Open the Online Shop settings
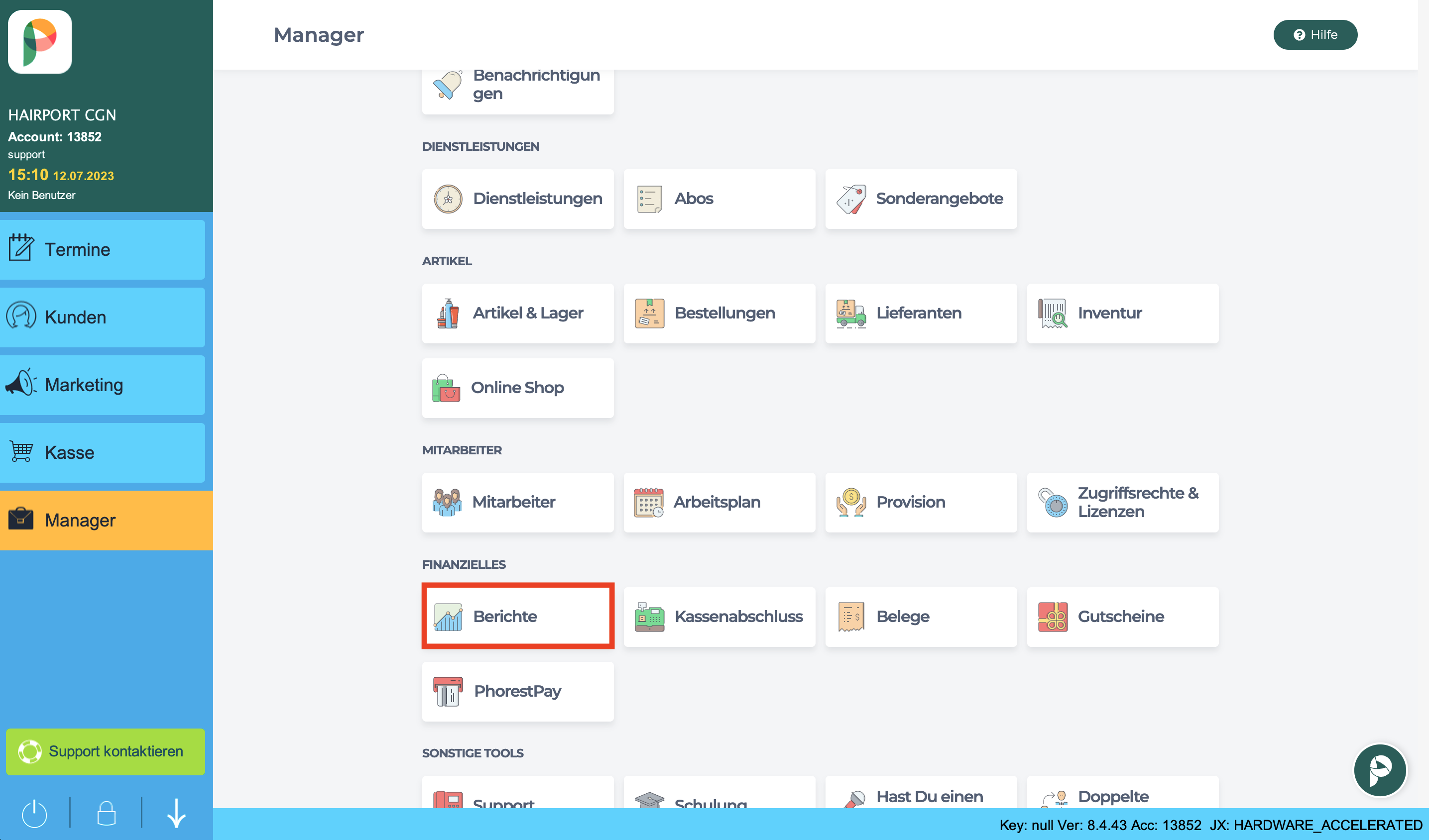The height and width of the screenshot is (840, 1429). click(517, 387)
